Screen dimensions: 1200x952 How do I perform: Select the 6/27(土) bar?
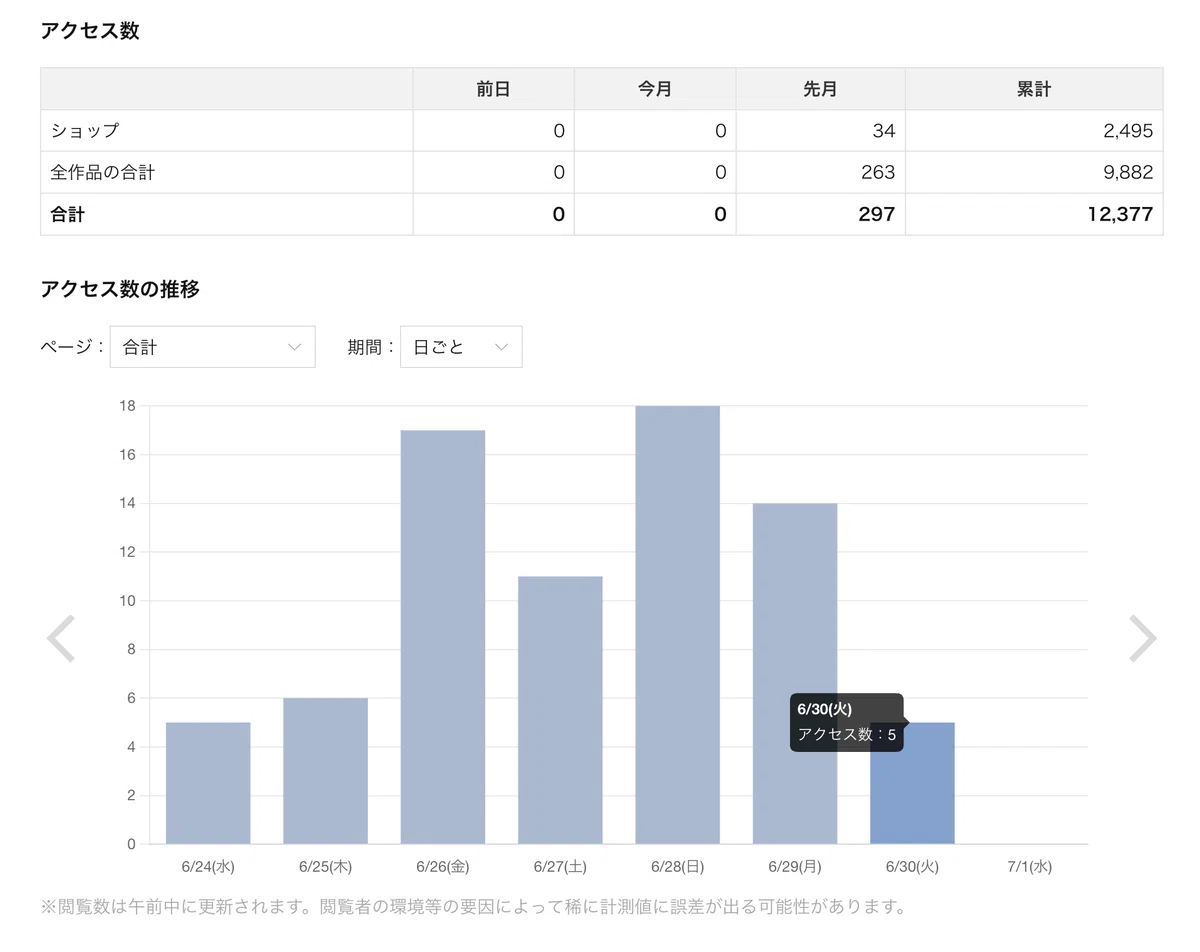coord(560,710)
